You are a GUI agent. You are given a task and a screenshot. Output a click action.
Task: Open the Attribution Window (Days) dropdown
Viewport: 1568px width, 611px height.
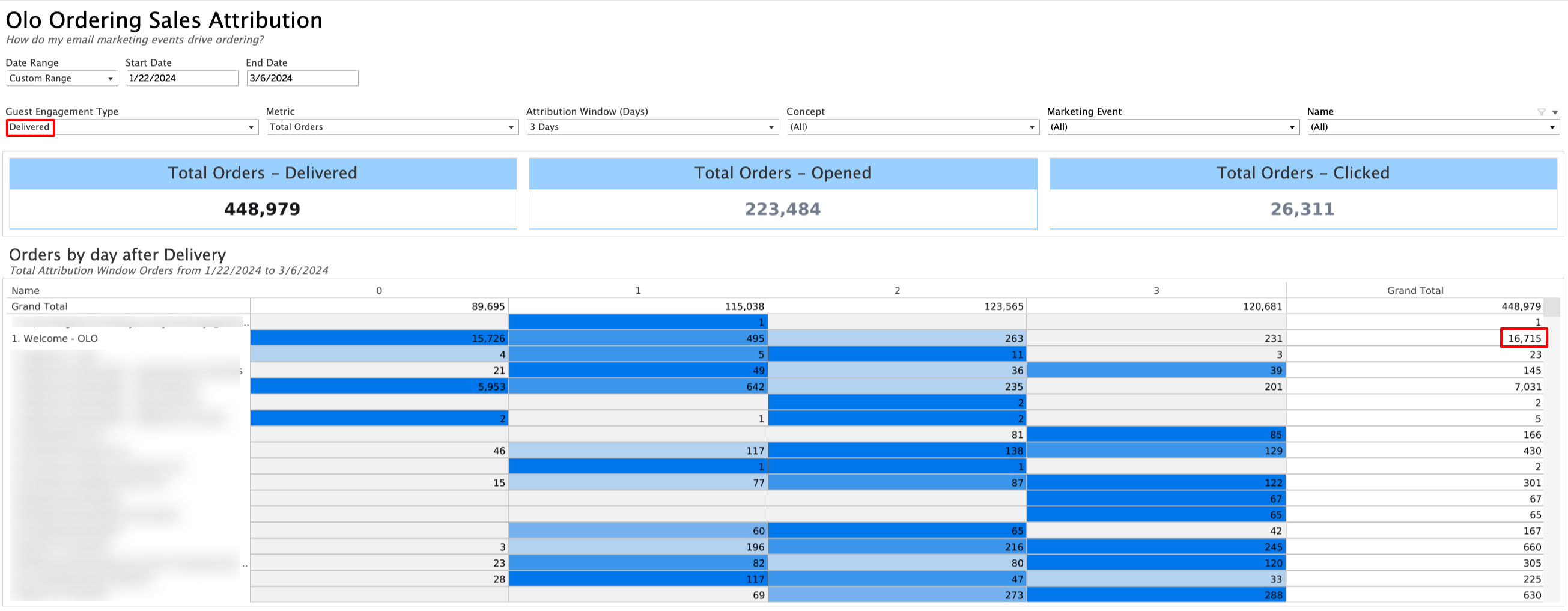pos(652,127)
